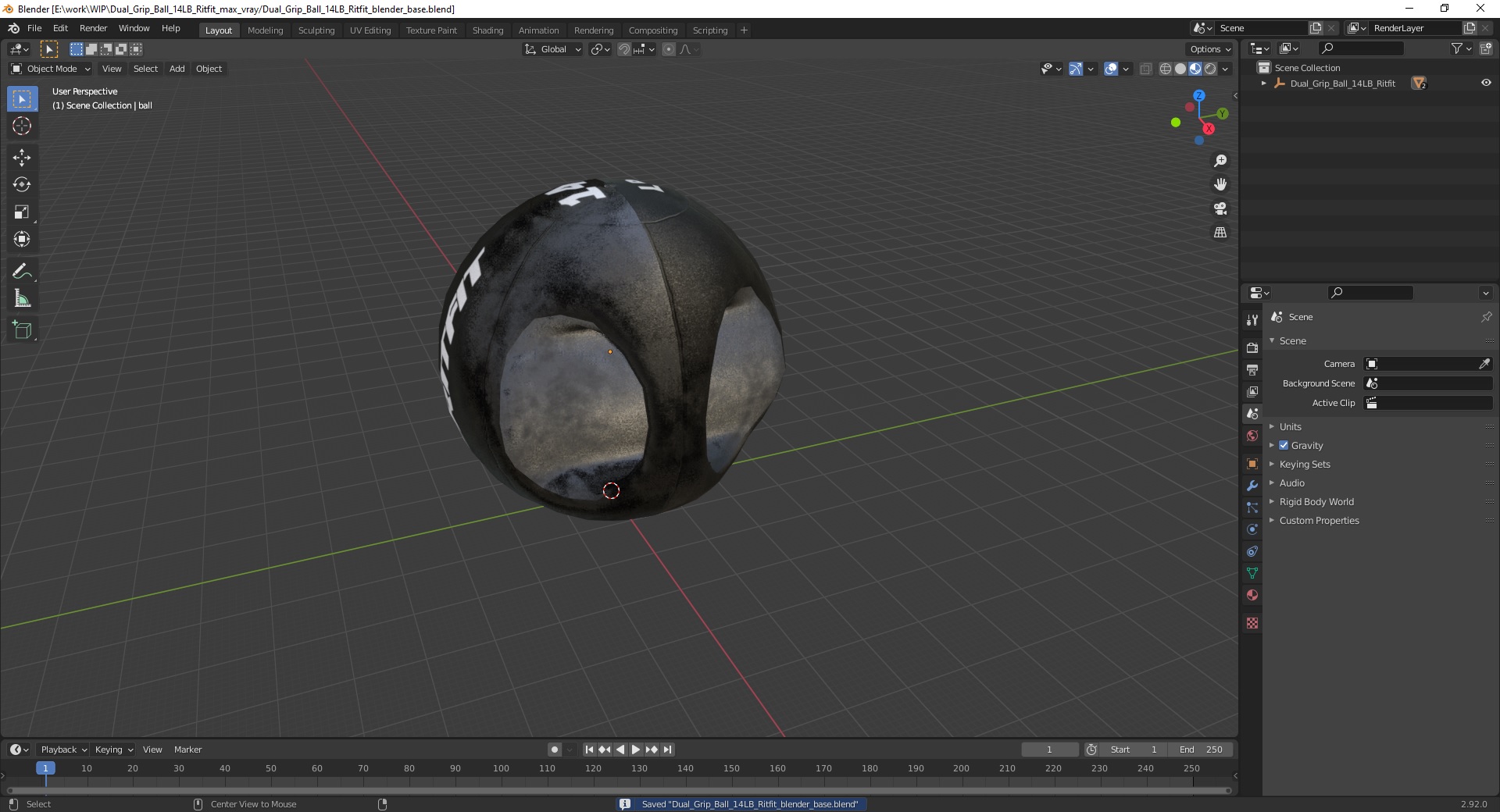Select the Add Cube tool
Screen dimensions: 1500x812
22,330
